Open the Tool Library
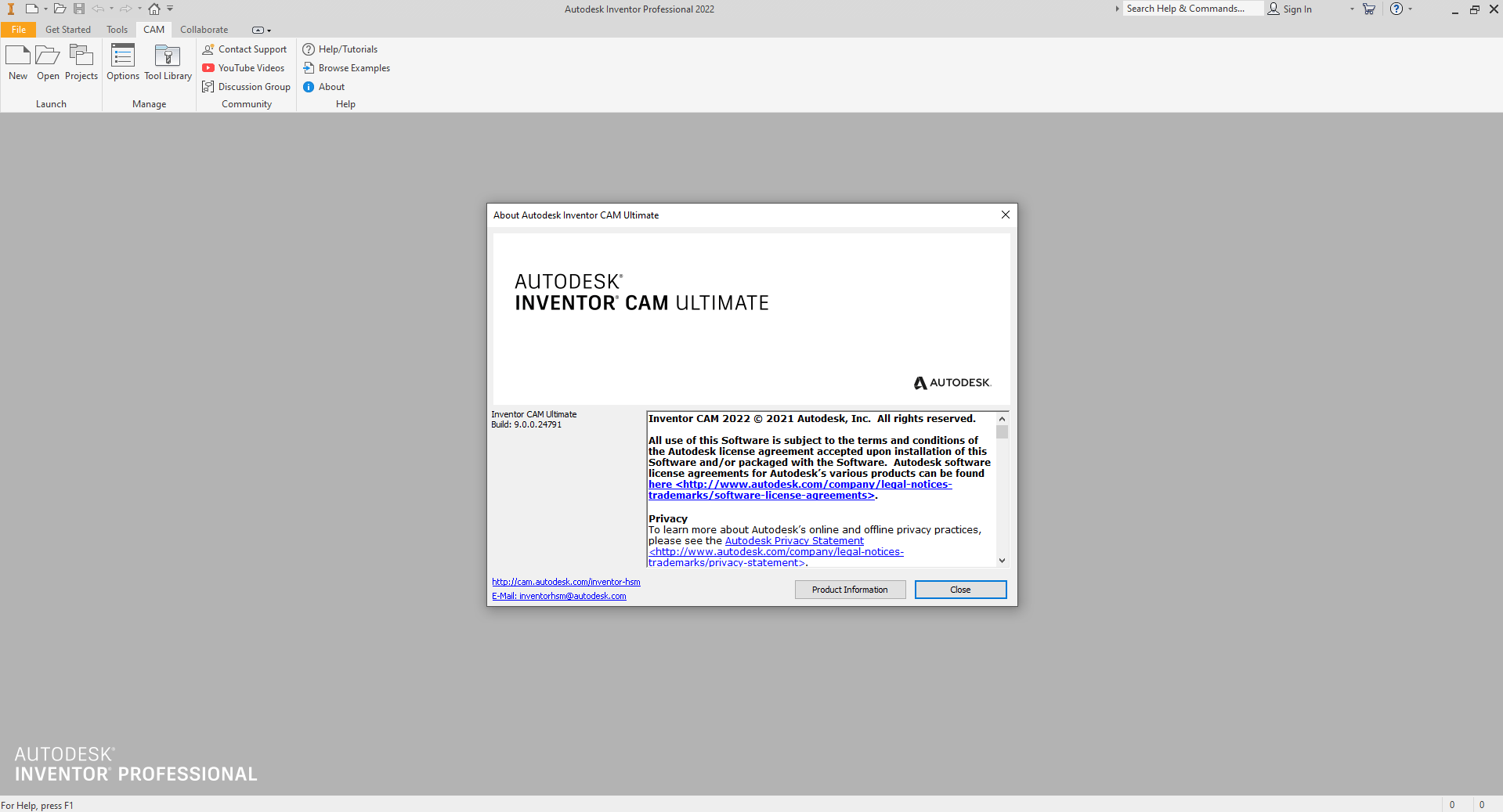The image size is (1503, 812). click(168, 63)
